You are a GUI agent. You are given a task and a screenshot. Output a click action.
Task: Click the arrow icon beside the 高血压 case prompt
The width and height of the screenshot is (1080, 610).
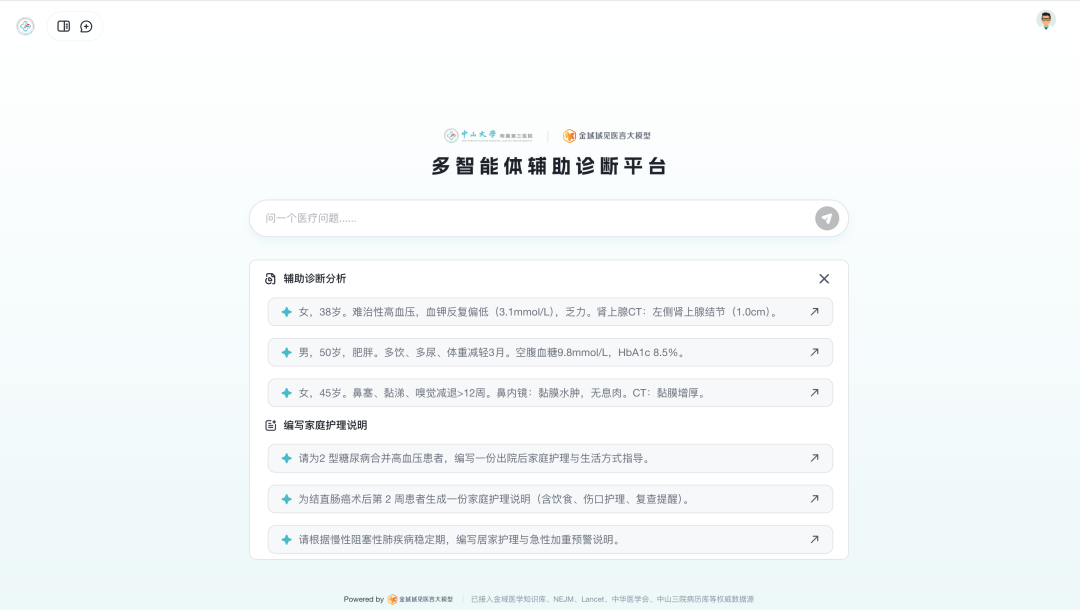814,311
